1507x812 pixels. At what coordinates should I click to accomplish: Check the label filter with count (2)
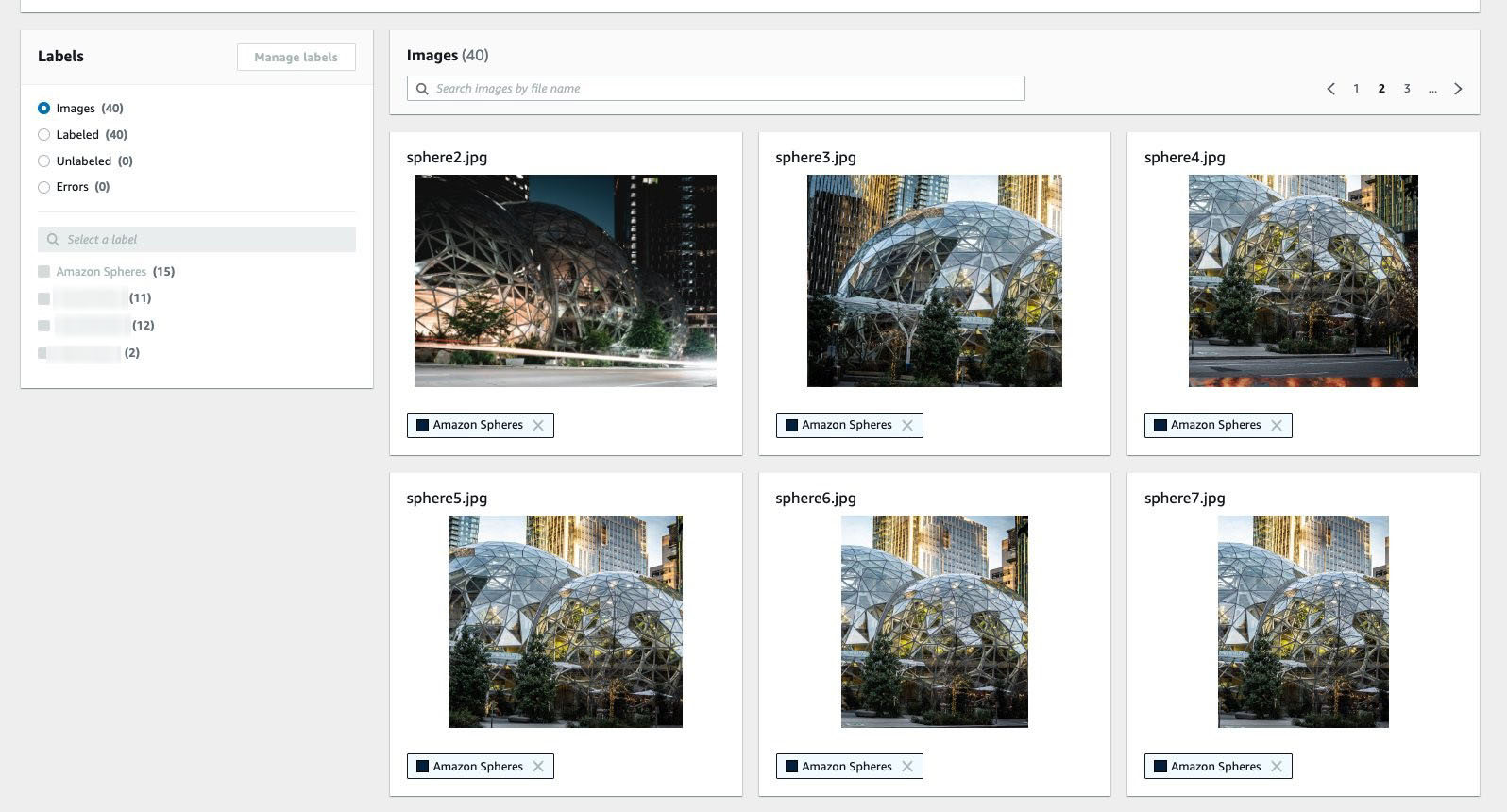click(x=42, y=353)
